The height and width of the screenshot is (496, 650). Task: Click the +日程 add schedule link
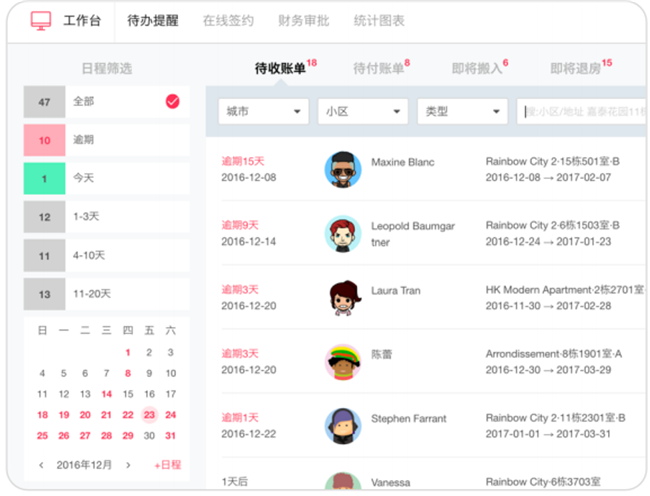tap(167, 465)
